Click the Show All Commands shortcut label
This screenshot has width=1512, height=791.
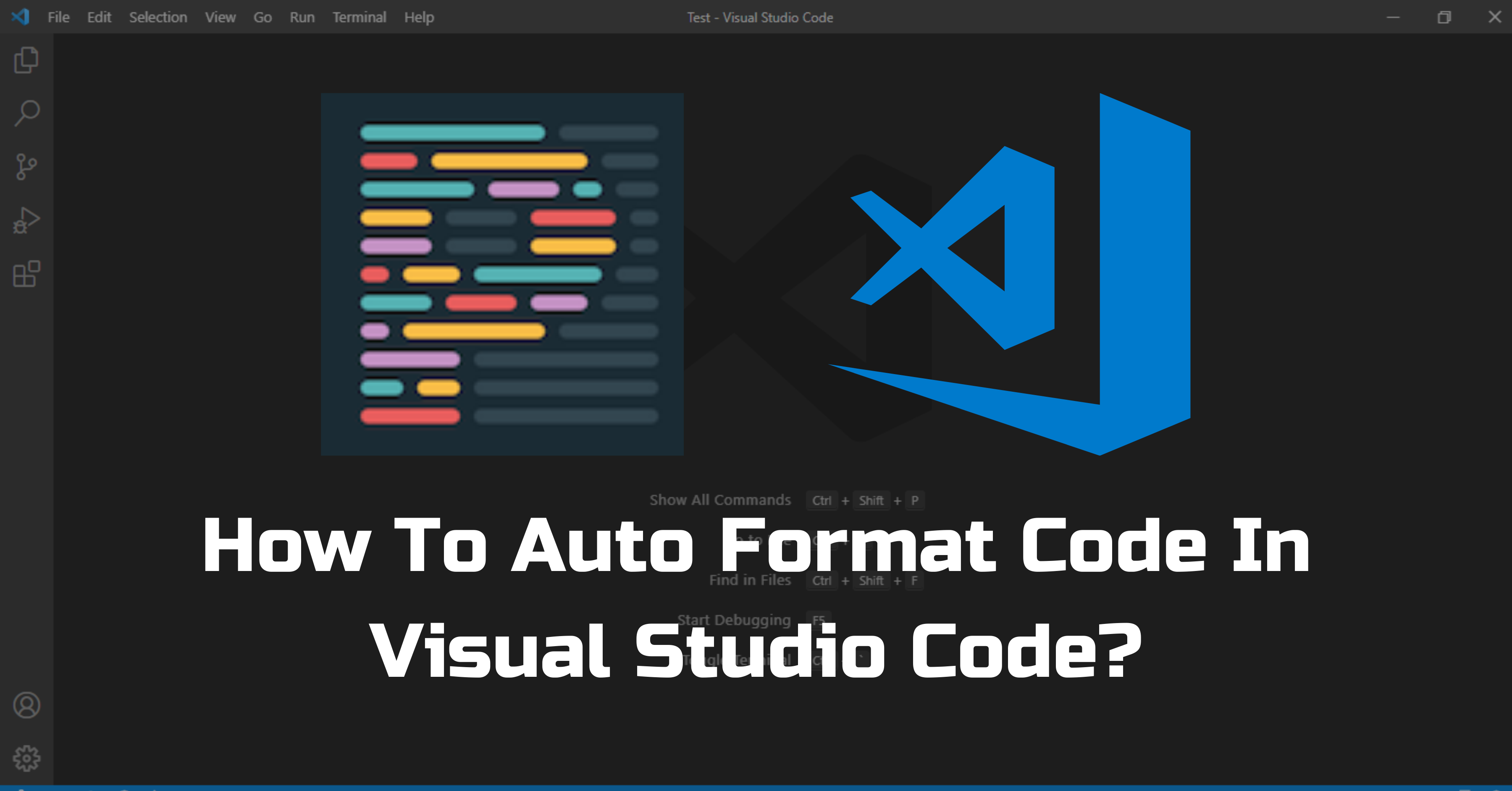720,500
